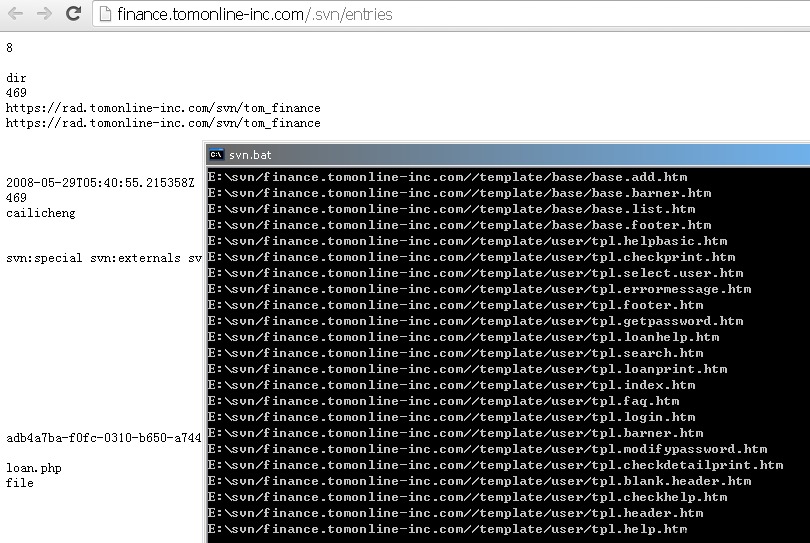Click console line tpl.faq.htm
Image resolution: width=810 pixels, height=543 pixels.
tap(443, 401)
